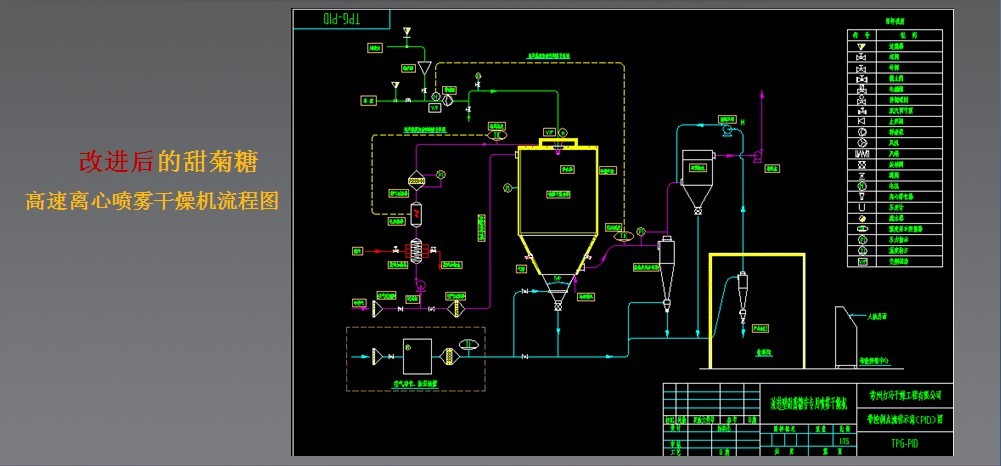Click the number 115 in the title block
1001x466 pixels.
coord(846,439)
